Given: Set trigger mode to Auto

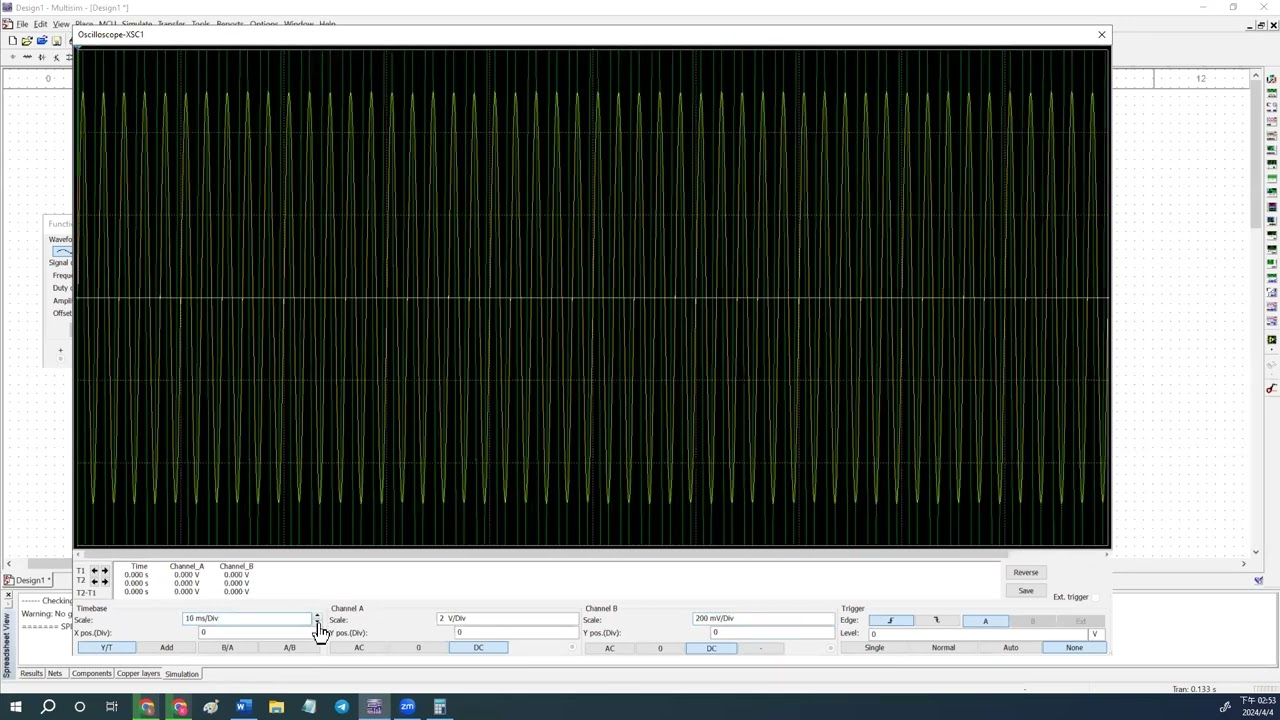Looking at the screenshot, I should [x=1010, y=648].
